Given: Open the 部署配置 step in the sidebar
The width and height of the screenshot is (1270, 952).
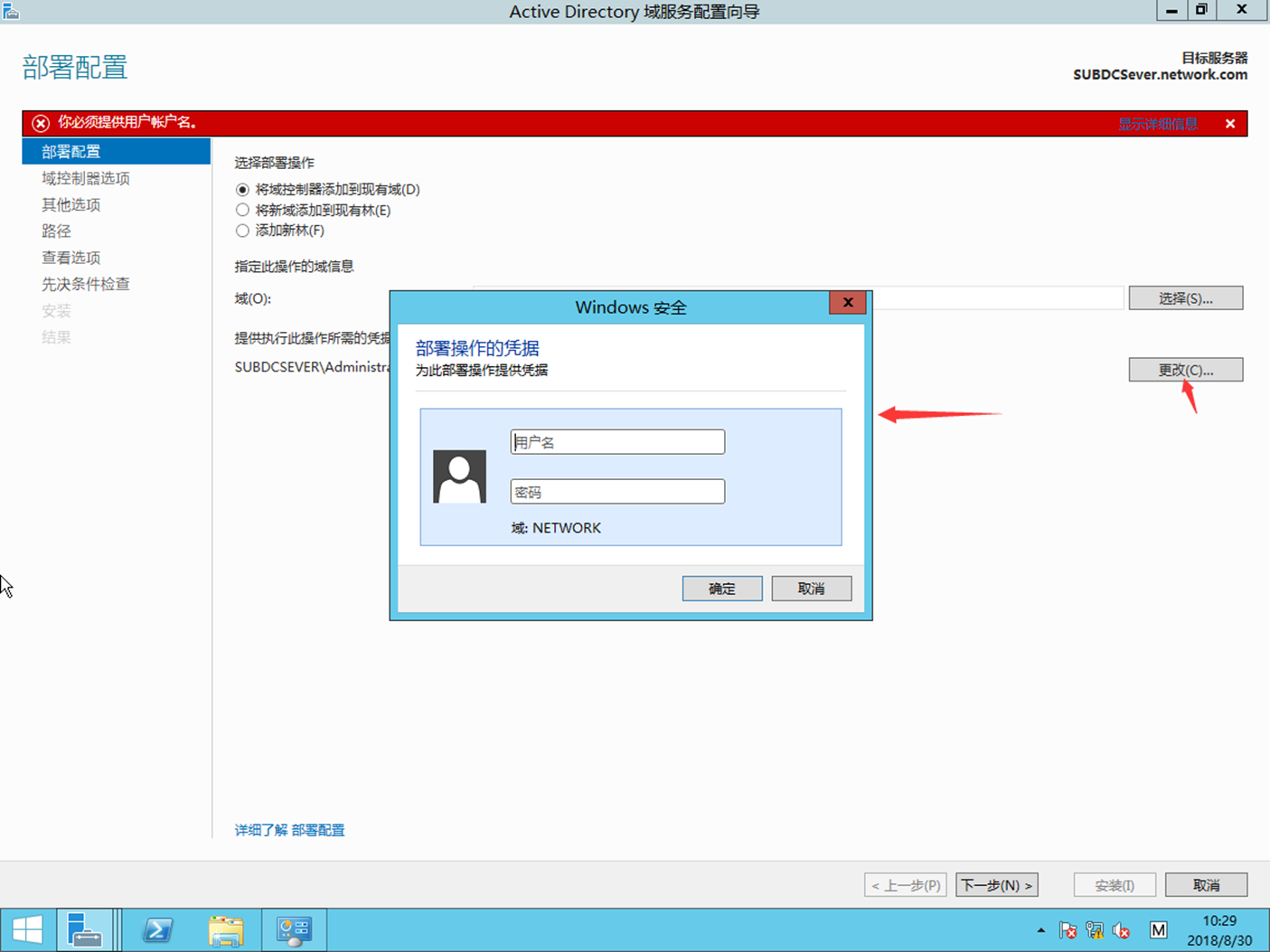Looking at the screenshot, I should [116, 152].
